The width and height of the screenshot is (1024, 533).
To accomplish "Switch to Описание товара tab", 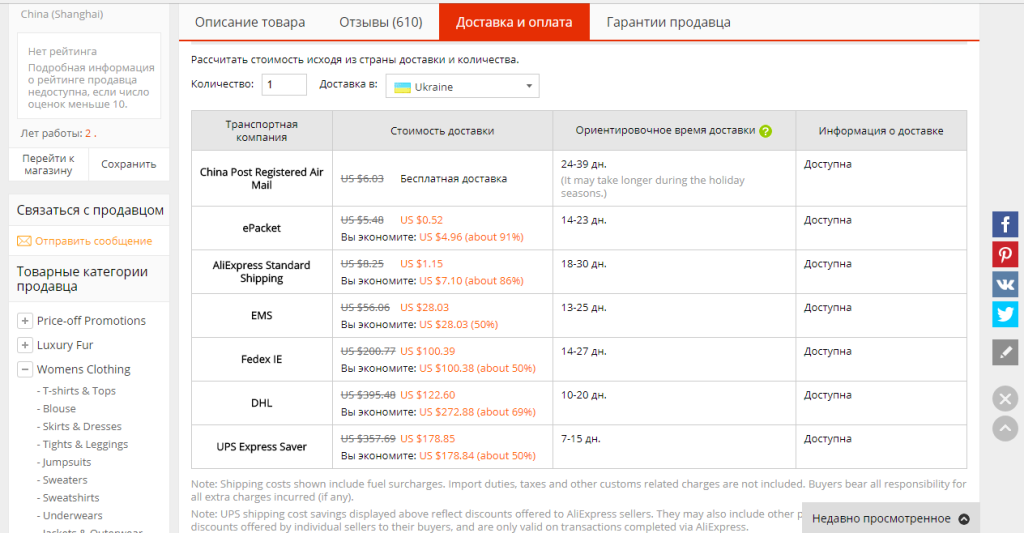I will pyautogui.click(x=249, y=22).
